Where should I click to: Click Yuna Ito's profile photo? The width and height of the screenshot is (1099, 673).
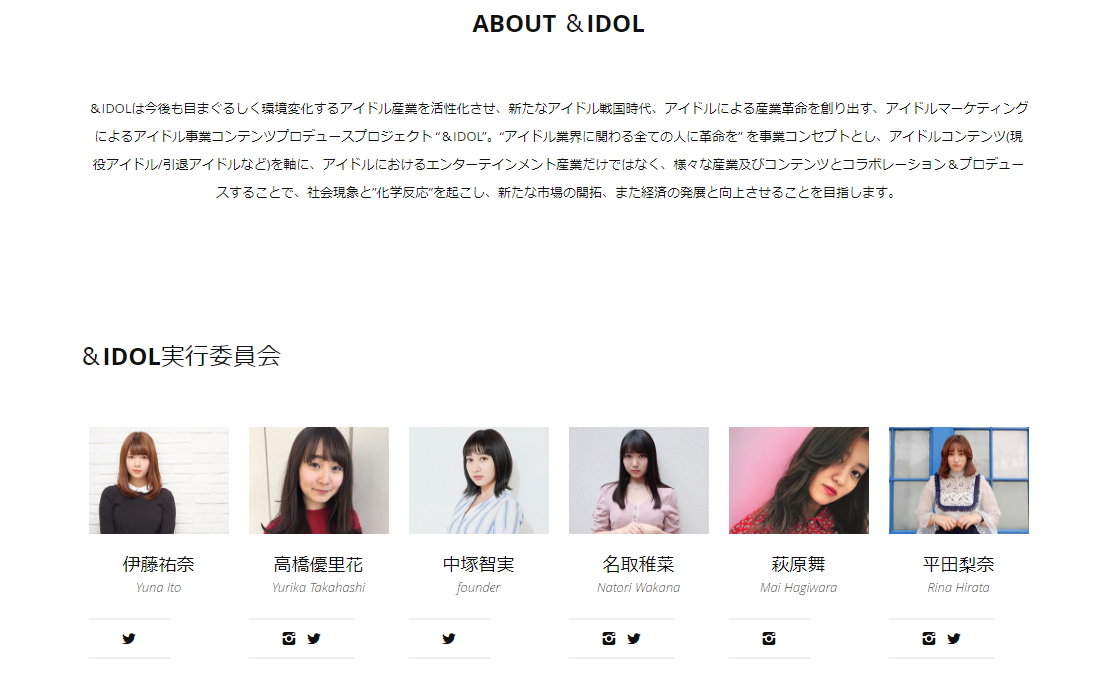[x=159, y=480]
